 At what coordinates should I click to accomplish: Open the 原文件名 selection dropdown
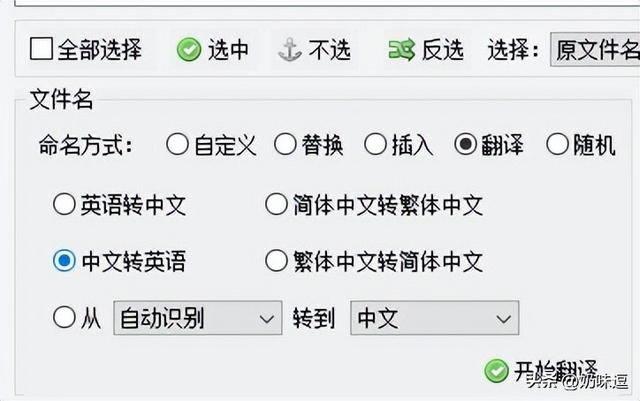click(596, 49)
